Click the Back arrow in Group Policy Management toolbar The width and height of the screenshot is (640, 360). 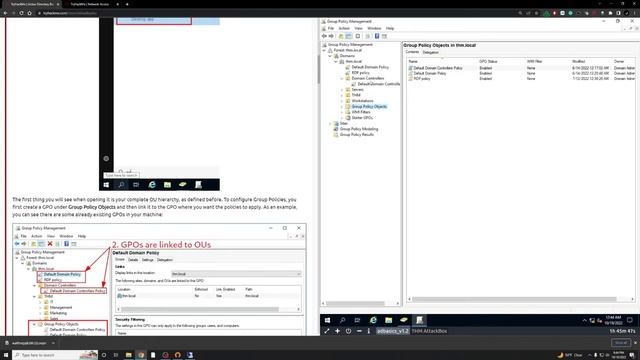point(324,36)
